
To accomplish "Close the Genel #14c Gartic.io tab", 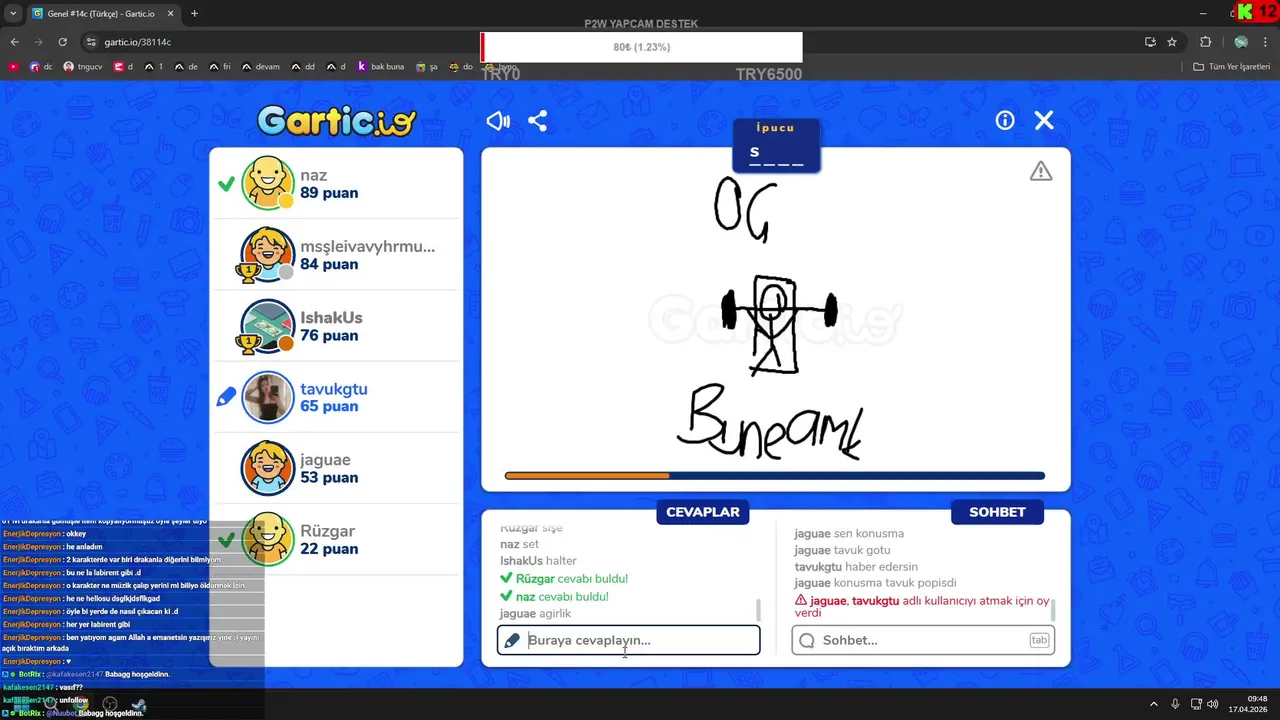I will pyautogui.click(x=170, y=14).
